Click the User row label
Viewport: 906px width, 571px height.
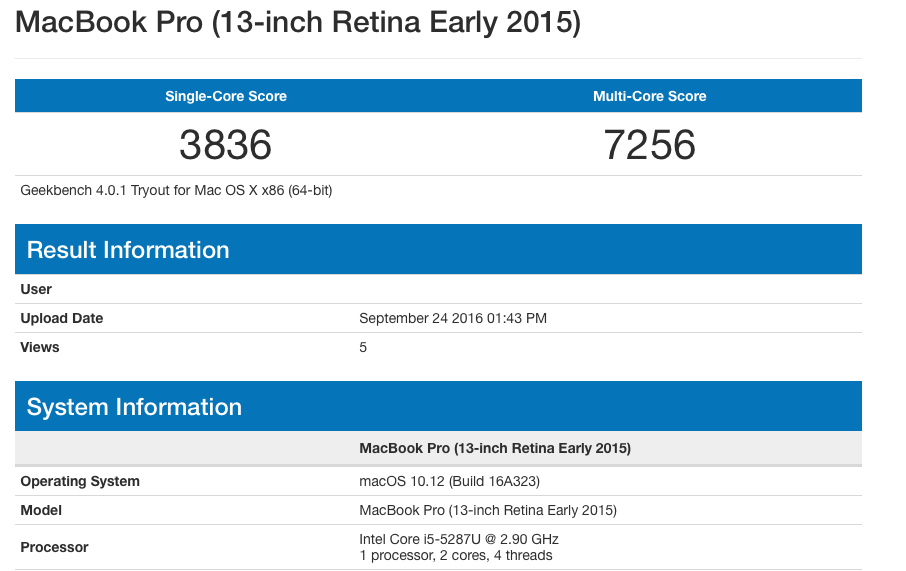tap(36, 289)
